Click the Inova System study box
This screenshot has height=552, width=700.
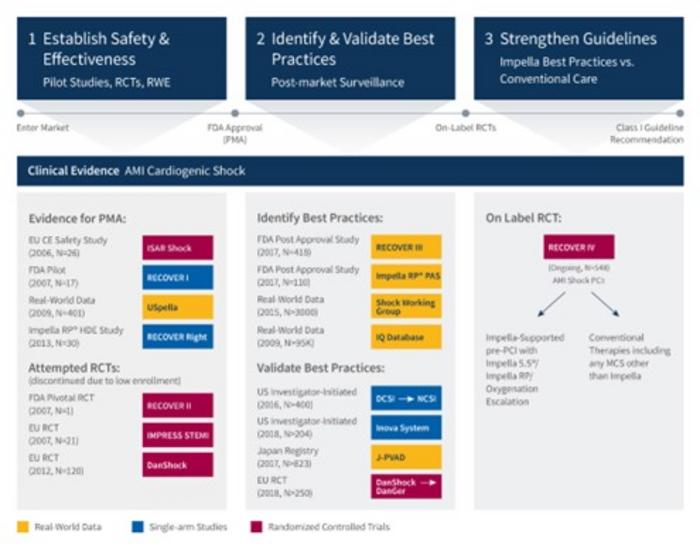[406, 427]
